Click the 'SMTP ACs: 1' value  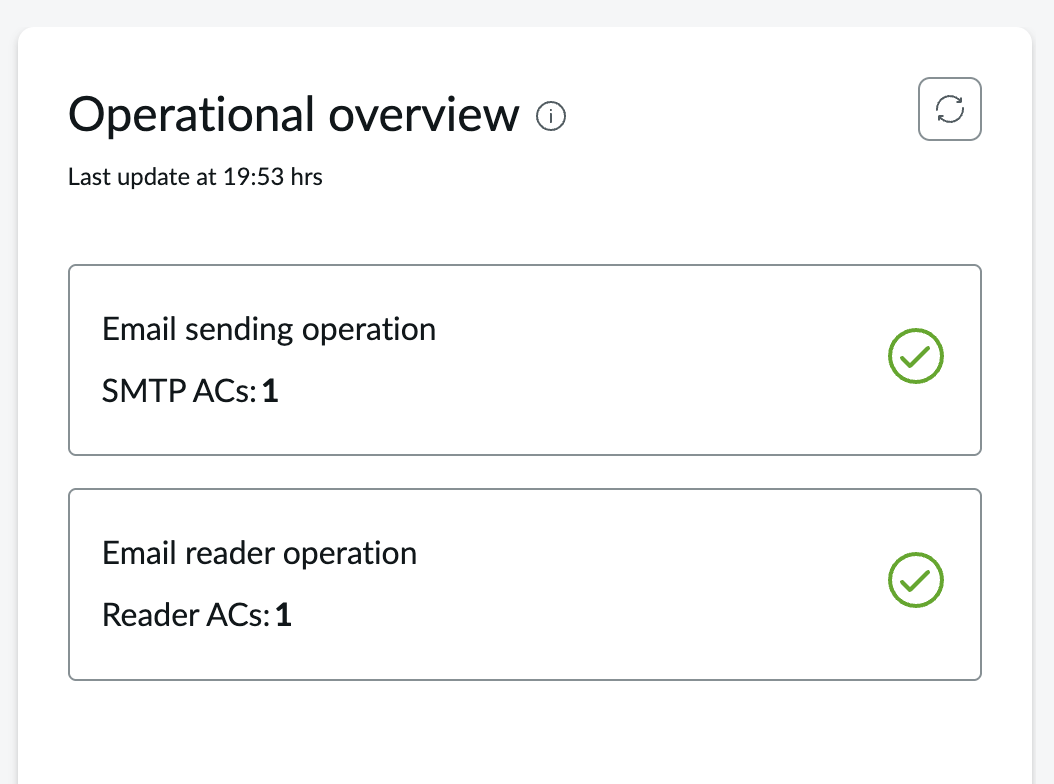[190, 391]
